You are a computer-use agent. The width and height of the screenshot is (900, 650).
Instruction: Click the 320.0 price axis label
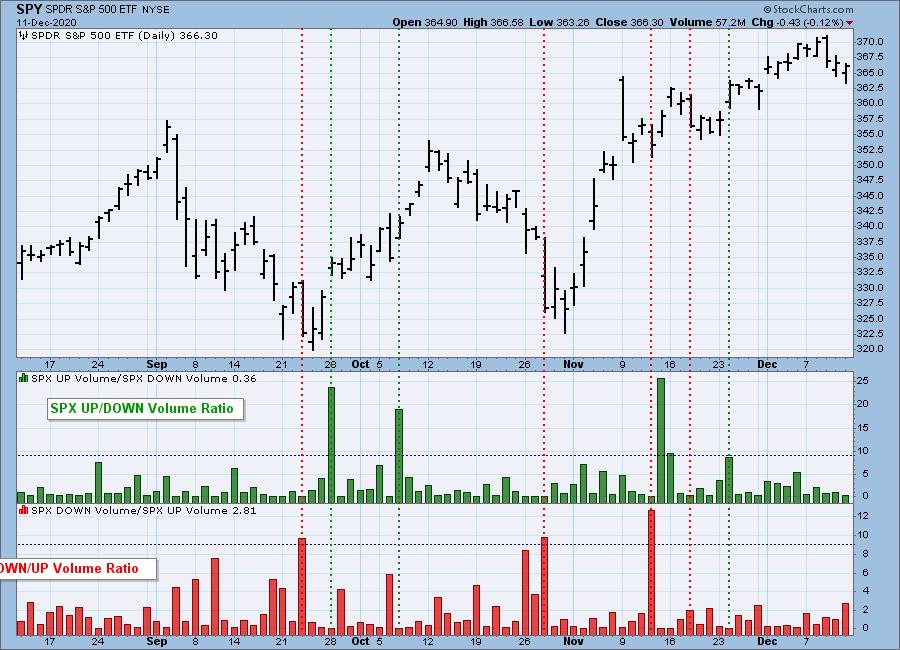click(870, 349)
